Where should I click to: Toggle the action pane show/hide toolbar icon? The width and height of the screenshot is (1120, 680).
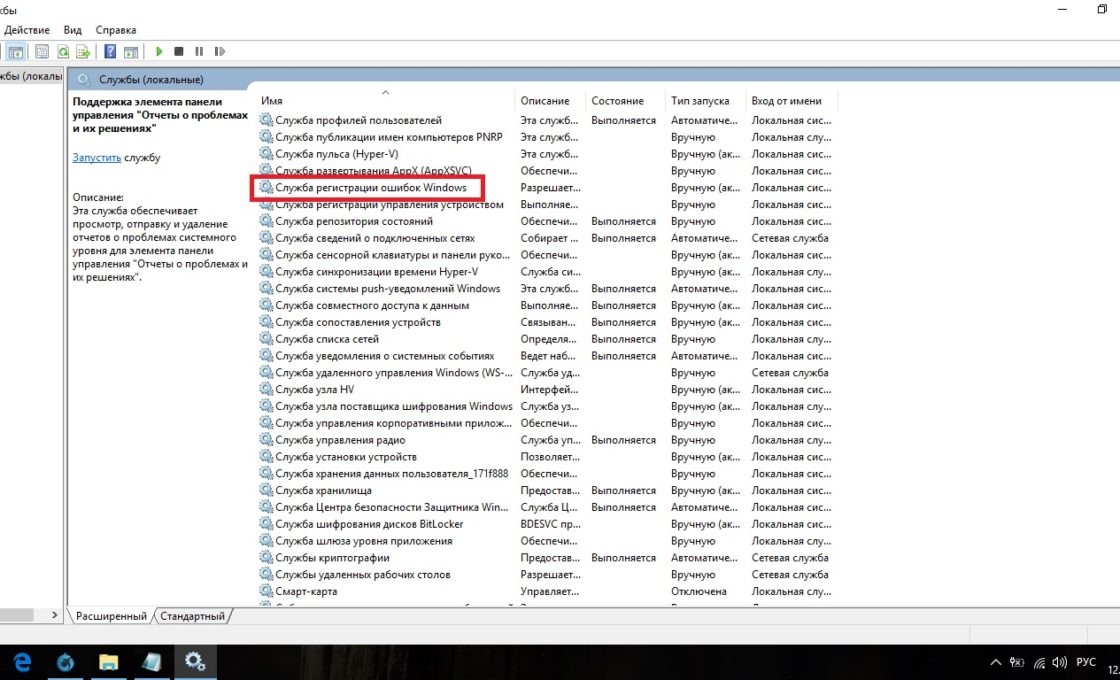(131, 51)
